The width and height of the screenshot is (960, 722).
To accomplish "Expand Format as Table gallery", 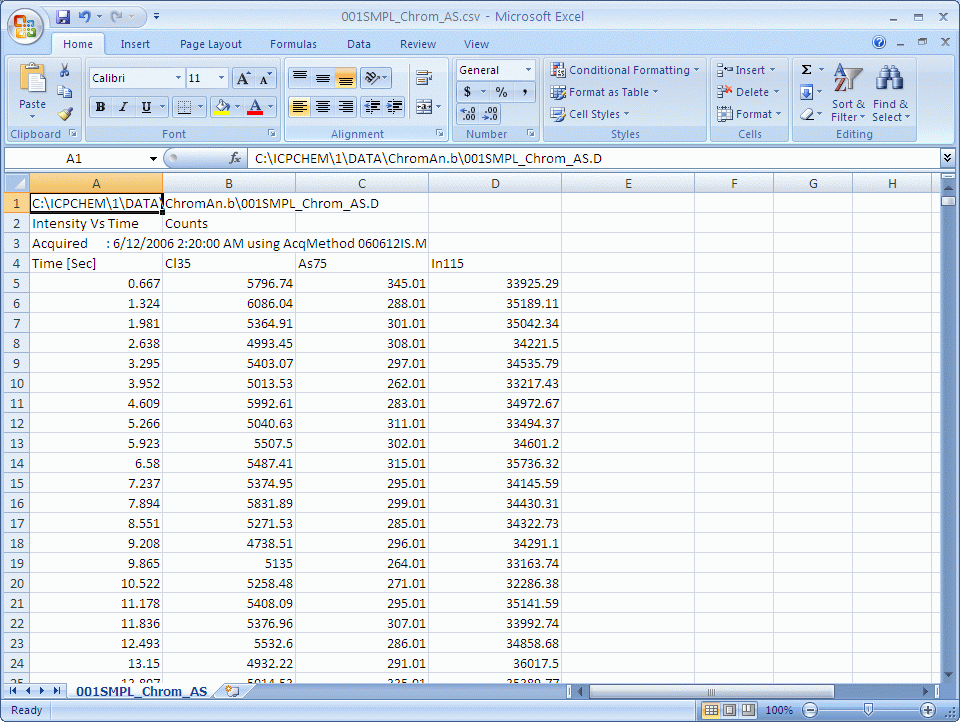I will tap(604, 92).
